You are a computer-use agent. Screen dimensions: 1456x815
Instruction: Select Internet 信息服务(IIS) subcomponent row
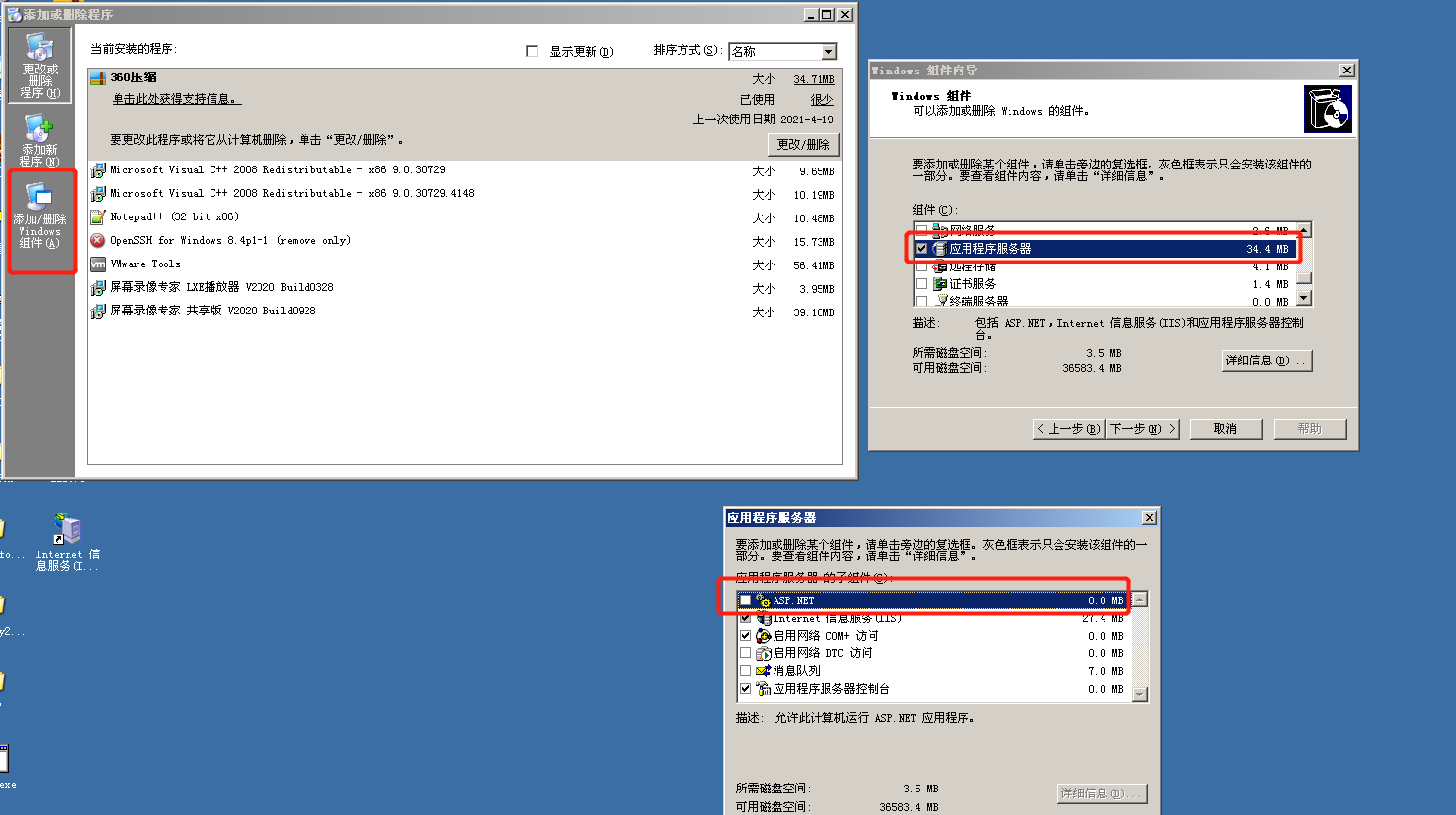(x=934, y=618)
